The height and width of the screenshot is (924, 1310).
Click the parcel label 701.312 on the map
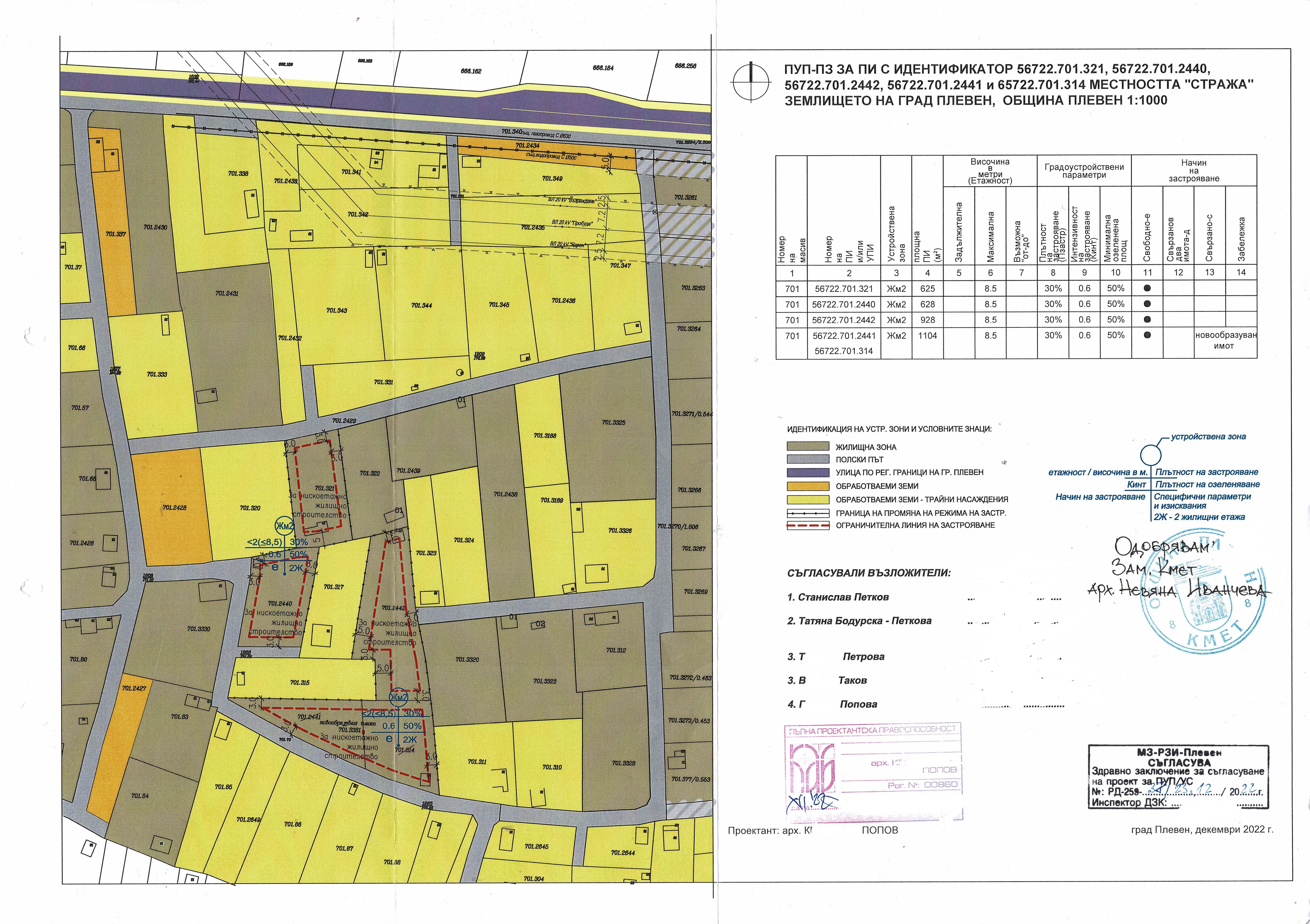coord(616,650)
